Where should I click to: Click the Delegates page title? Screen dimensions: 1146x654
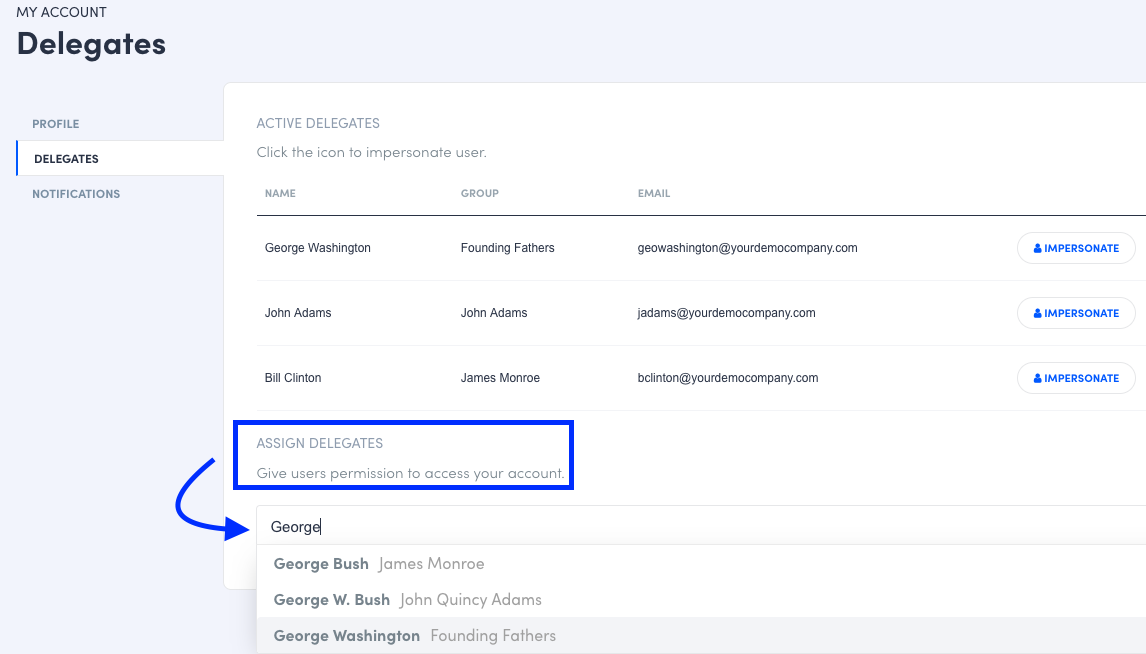[x=90, y=43]
